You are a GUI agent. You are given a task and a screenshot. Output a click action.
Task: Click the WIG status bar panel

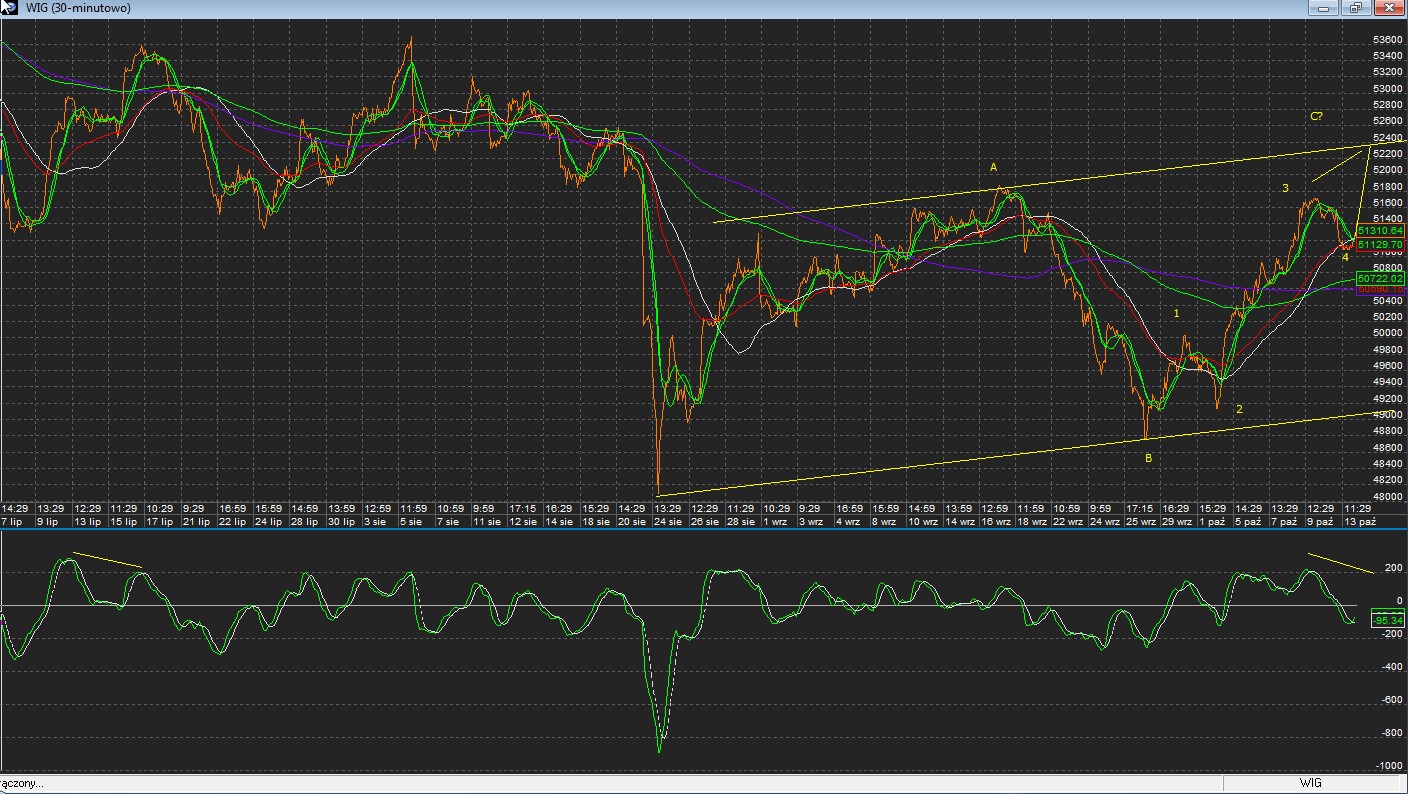(1311, 782)
